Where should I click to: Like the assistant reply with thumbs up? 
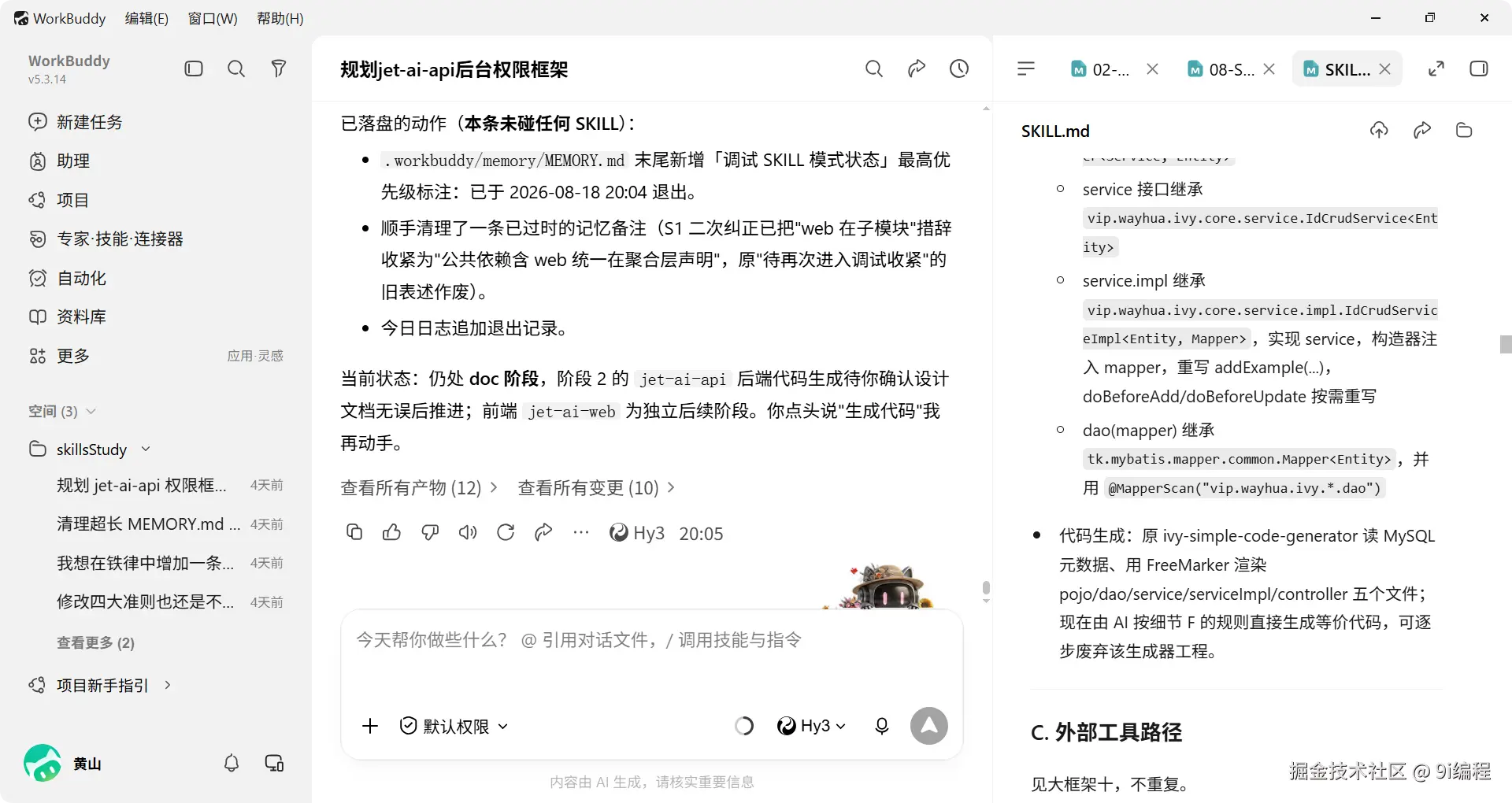391,533
